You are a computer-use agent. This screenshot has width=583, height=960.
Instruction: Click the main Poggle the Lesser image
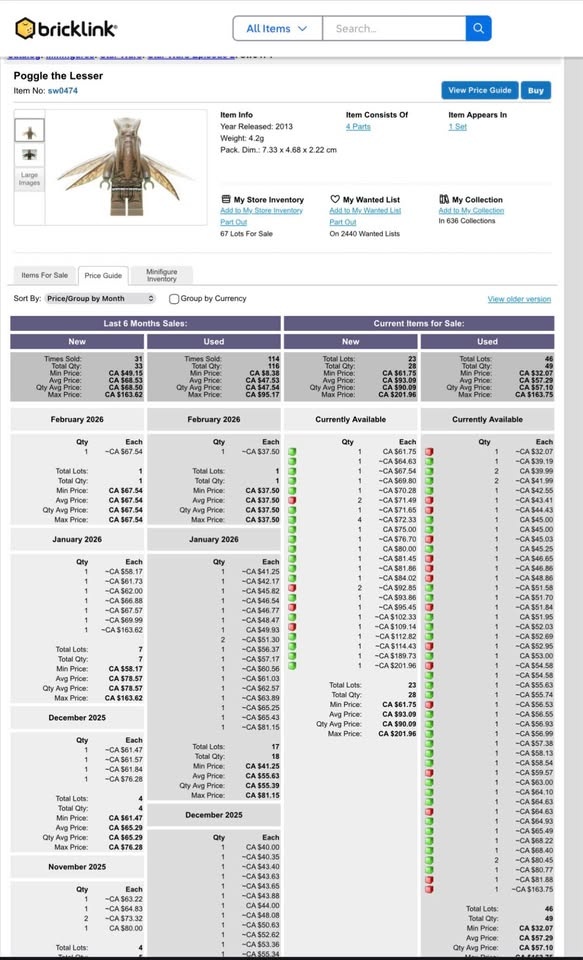point(127,167)
